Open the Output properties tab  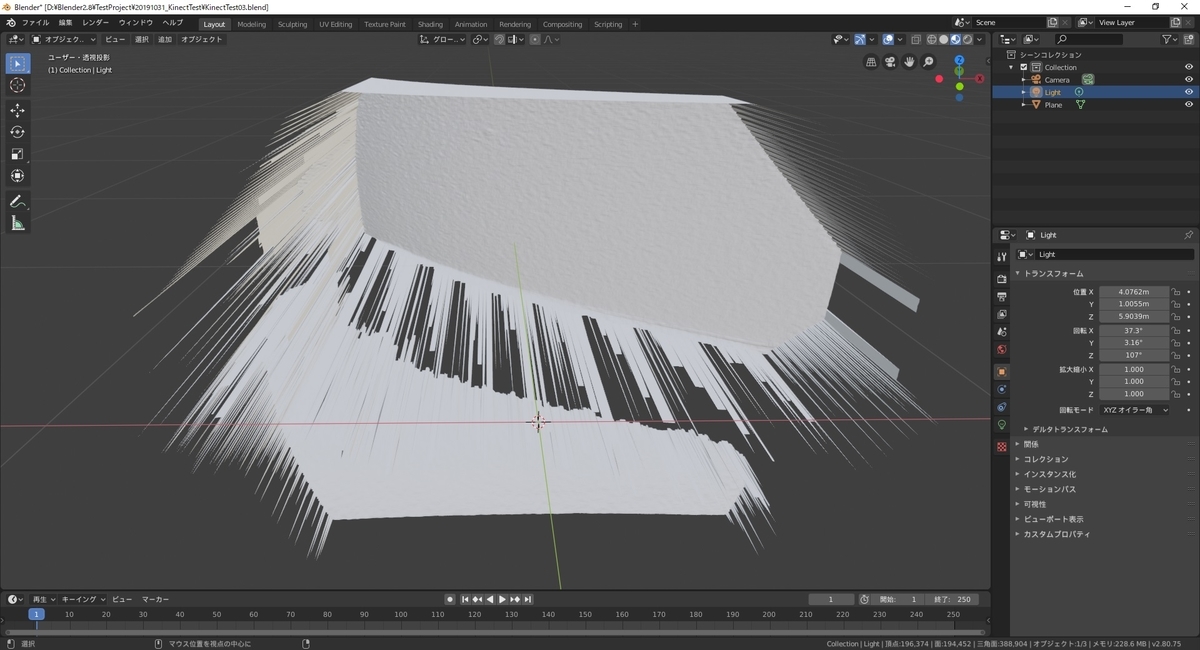[x=1001, y=297]
